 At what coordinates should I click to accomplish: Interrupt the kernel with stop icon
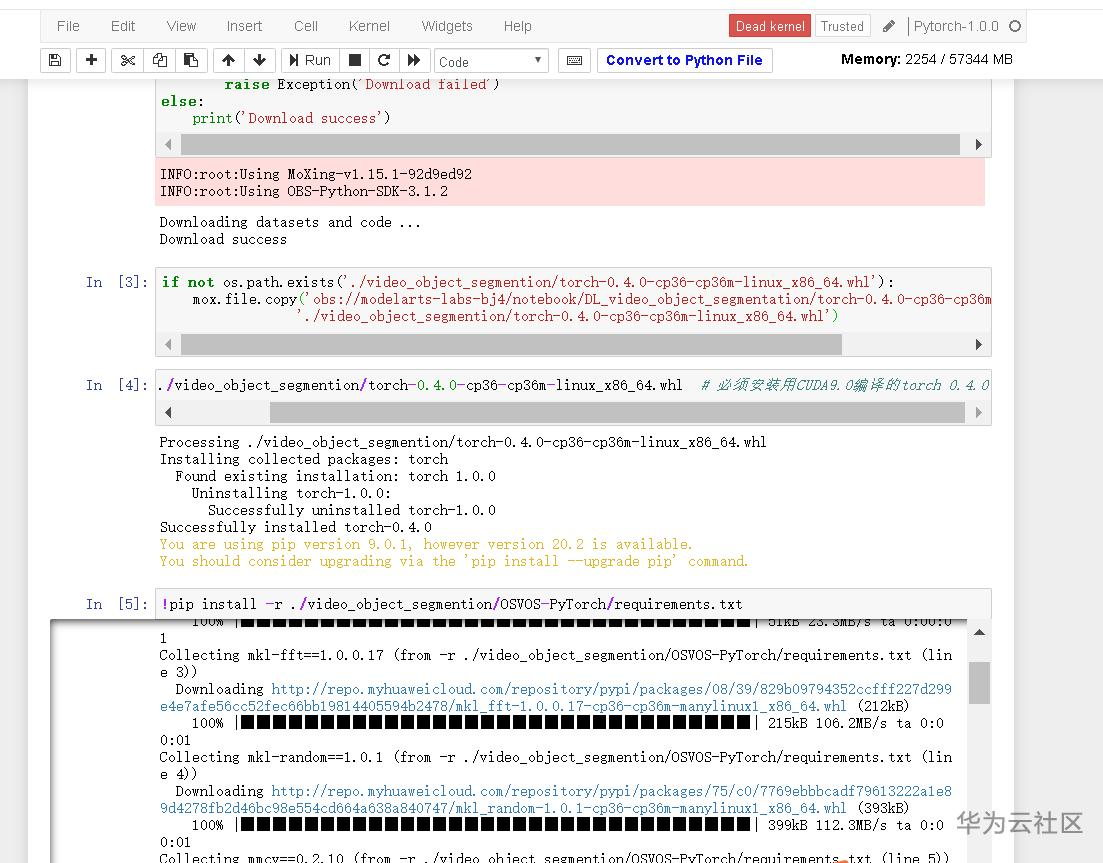[x=355, y=60]
